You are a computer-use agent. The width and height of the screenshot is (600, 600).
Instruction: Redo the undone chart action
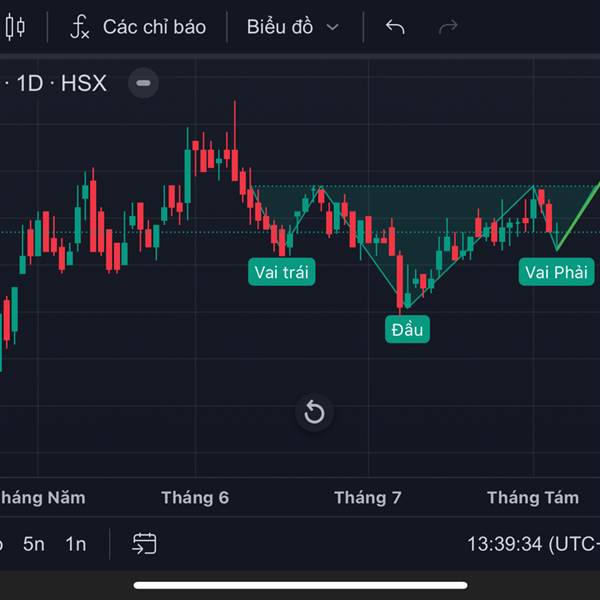pos(448,27)
